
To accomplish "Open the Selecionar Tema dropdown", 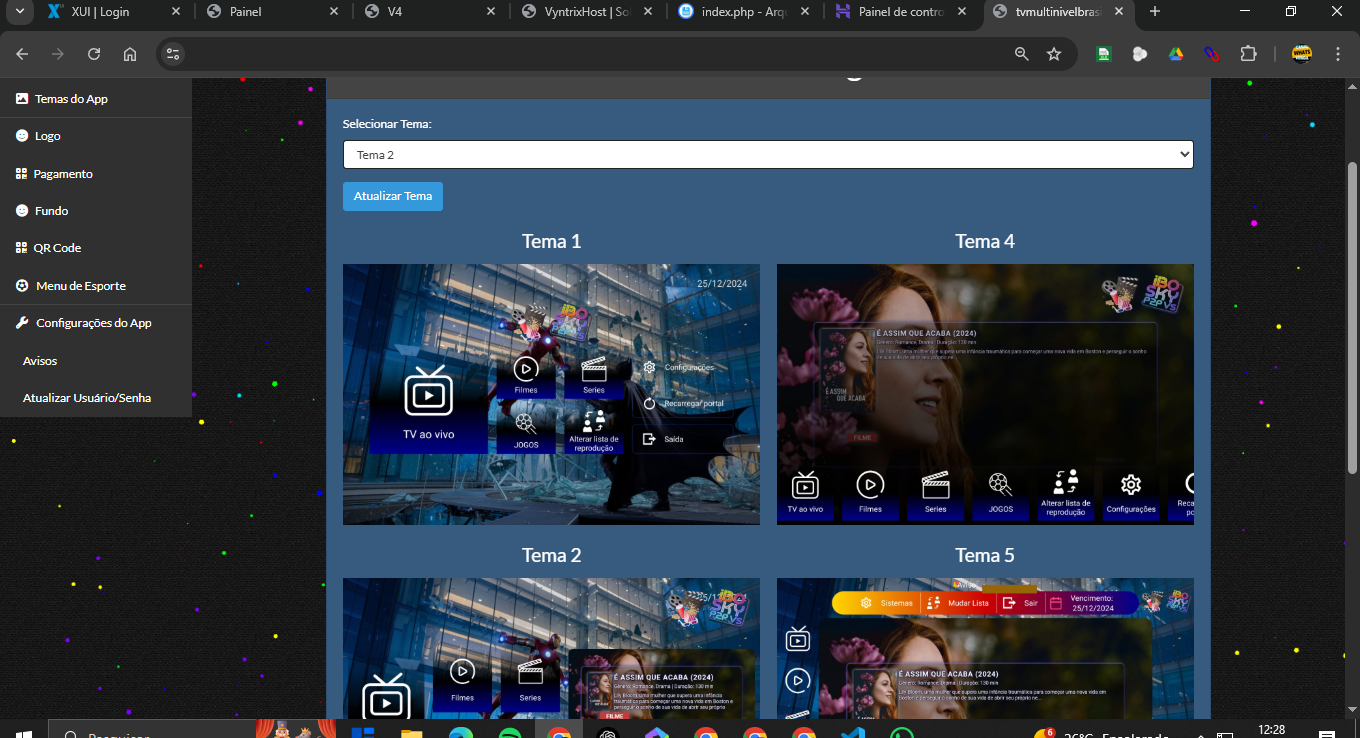I will [767, 155].
